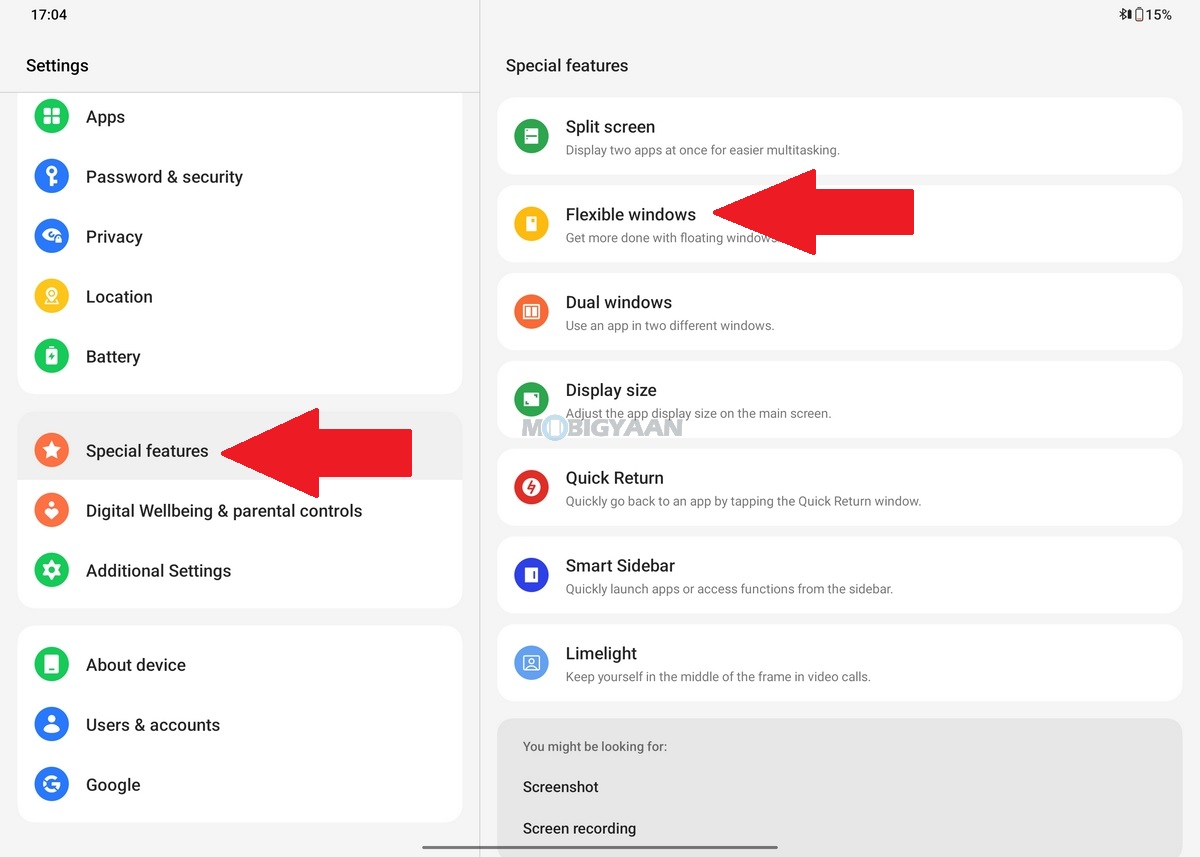Image resolution: width=1200 pixels, height=857 pixels.
Task: Tap the yellow Location pin icon
Action: coord(52,297)
